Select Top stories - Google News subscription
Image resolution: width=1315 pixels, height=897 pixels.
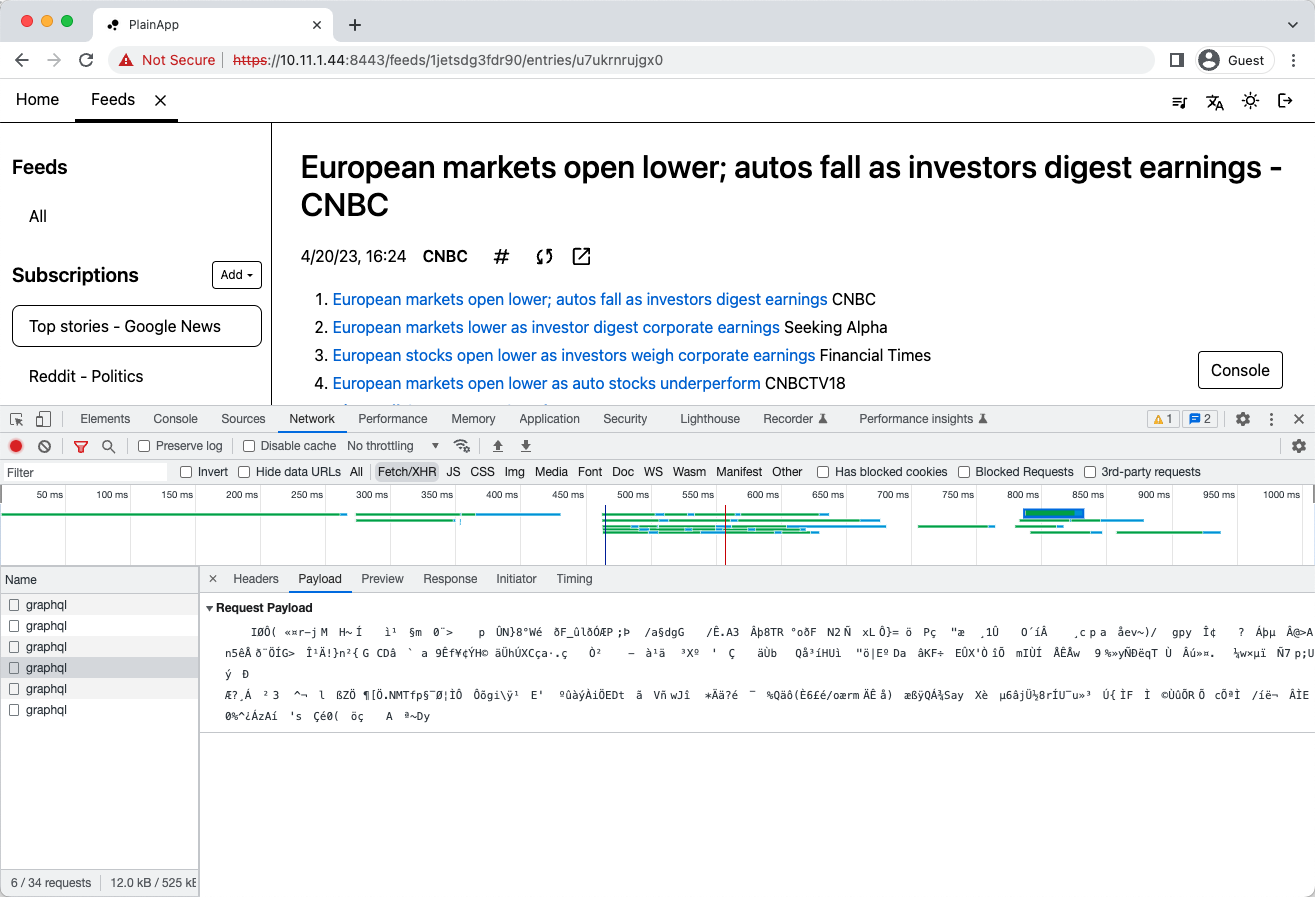tap(137, 326)
